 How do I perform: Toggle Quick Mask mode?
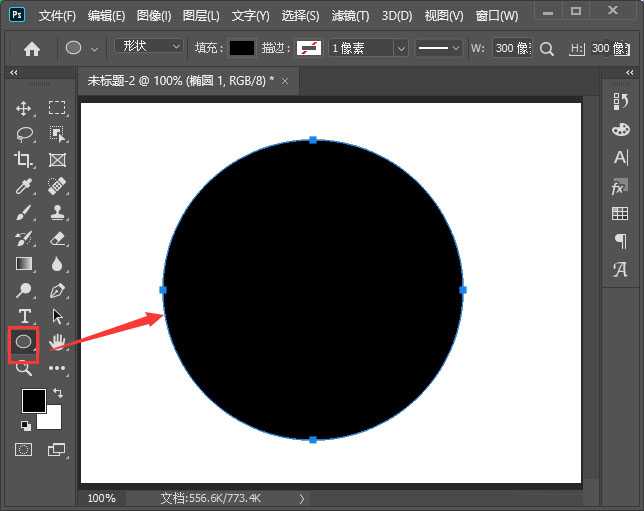24,450
